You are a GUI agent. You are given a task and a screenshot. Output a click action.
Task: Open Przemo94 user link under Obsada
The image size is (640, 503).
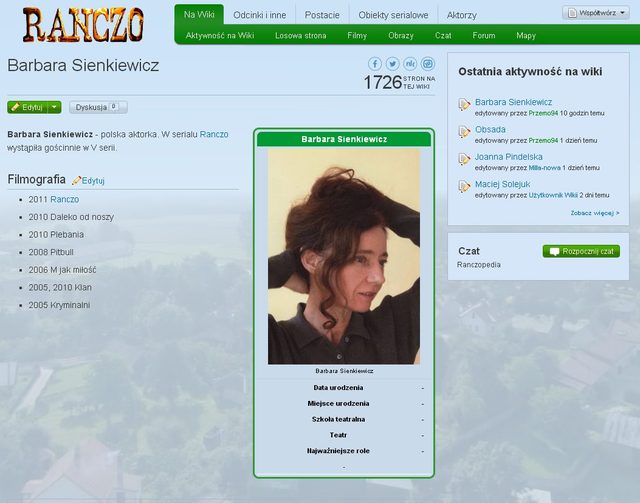pos(543,140)
